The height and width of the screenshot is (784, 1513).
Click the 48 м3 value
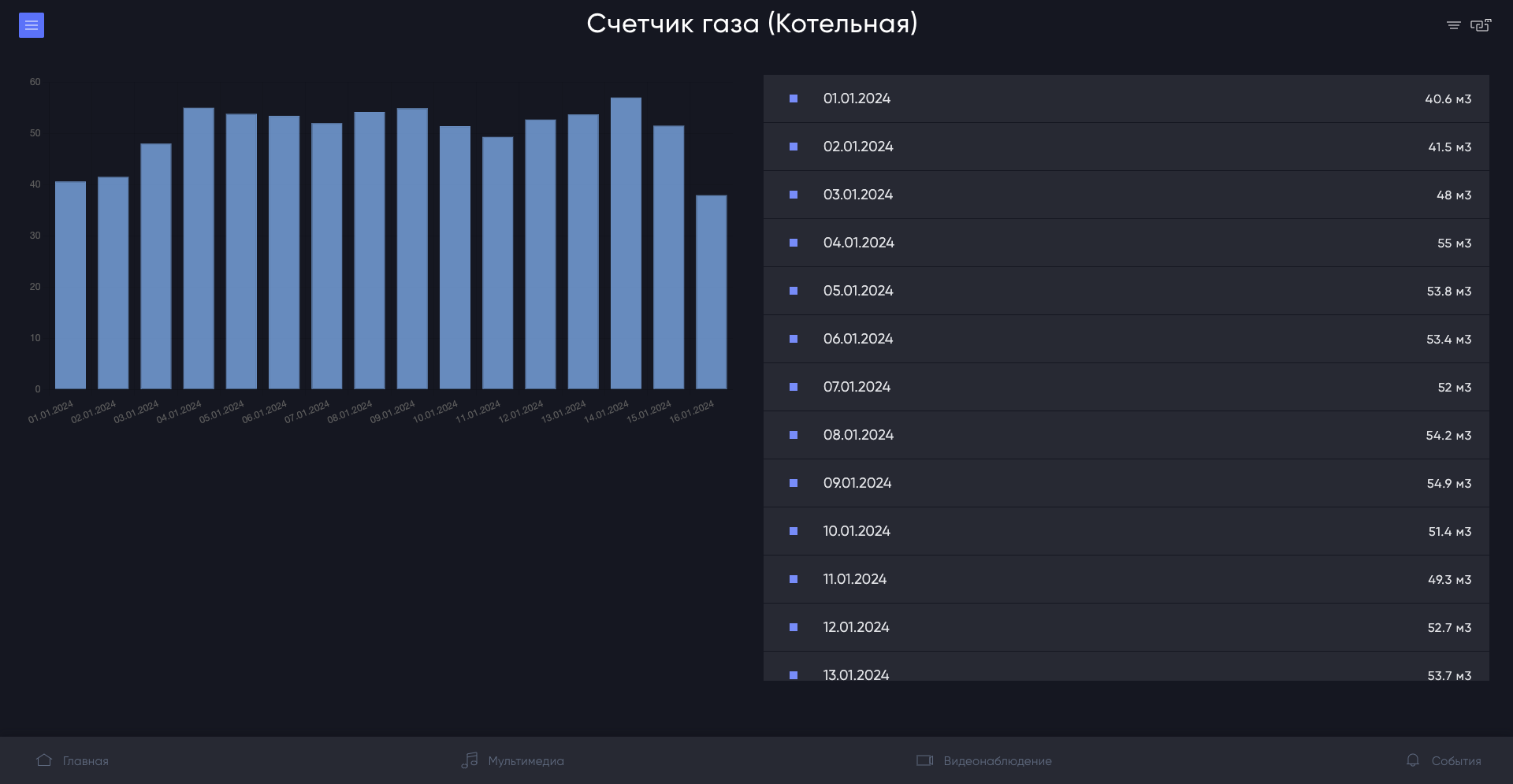point(1454,195)
